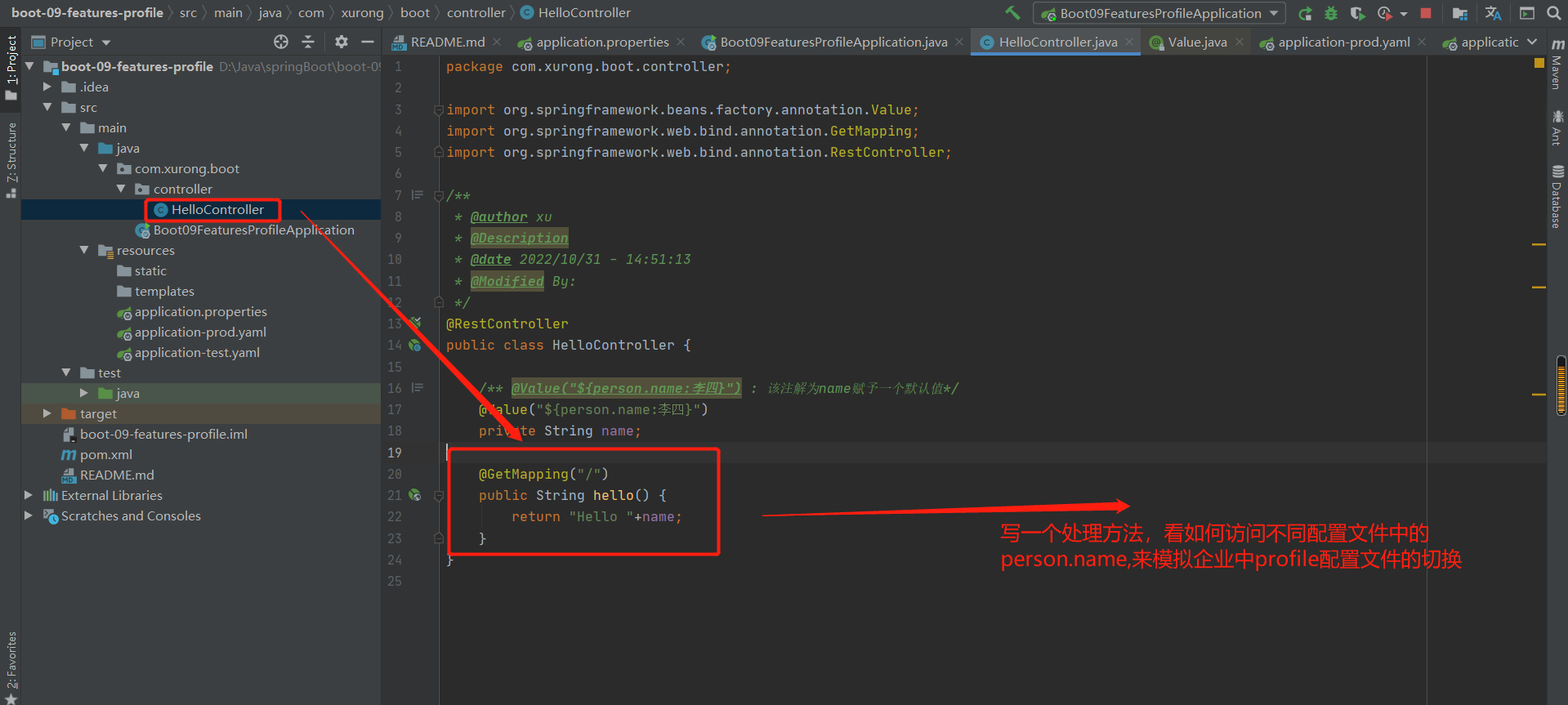Open the profiler options dropdown arrow
This screenshot has width=1568, height=705.
pyautogui.click(x=1404, y=14)
